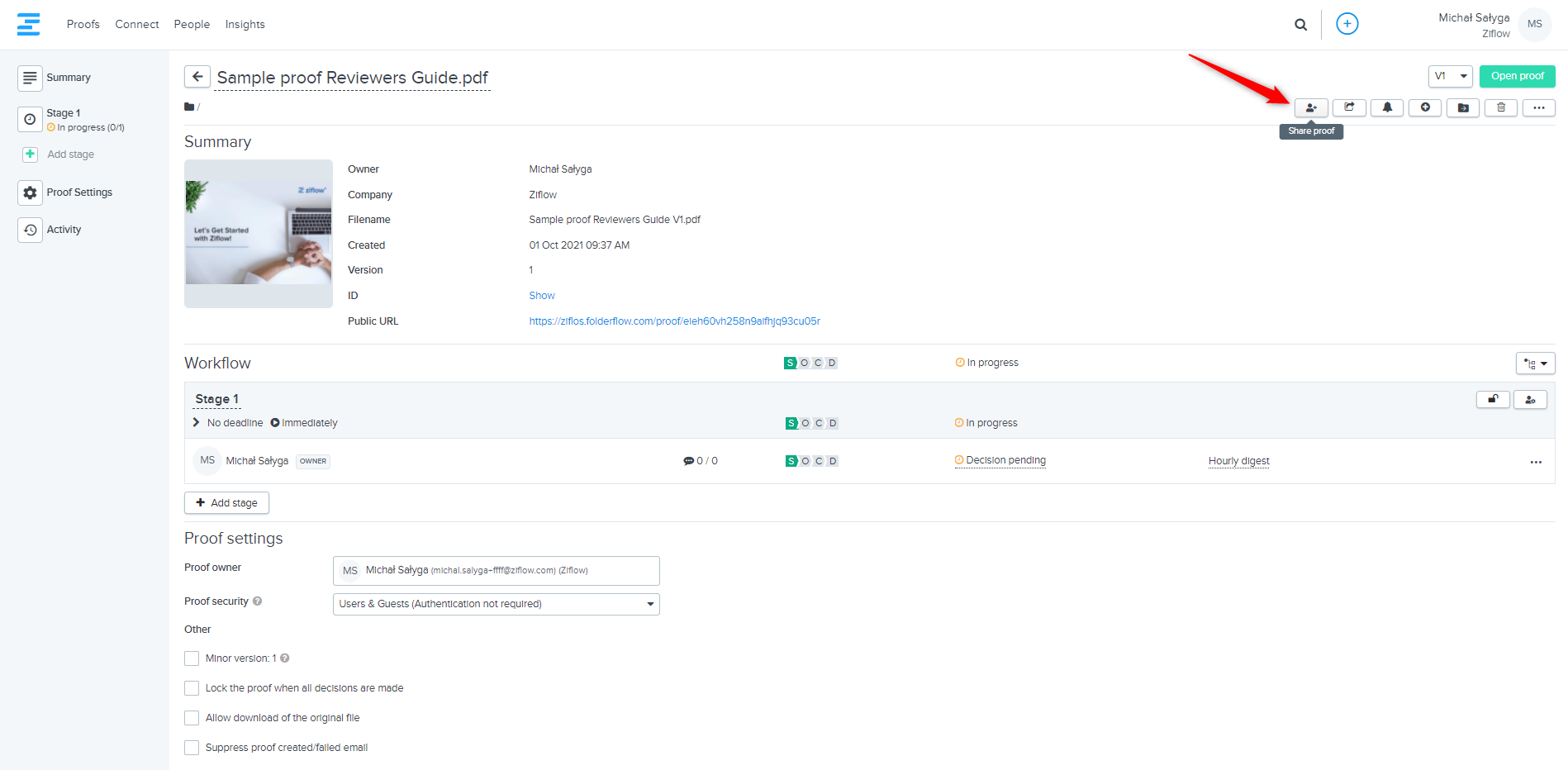Screen dimensions: 1568x770
Task: Open the Proof security dropdown
Action: [x=496, y=604]
